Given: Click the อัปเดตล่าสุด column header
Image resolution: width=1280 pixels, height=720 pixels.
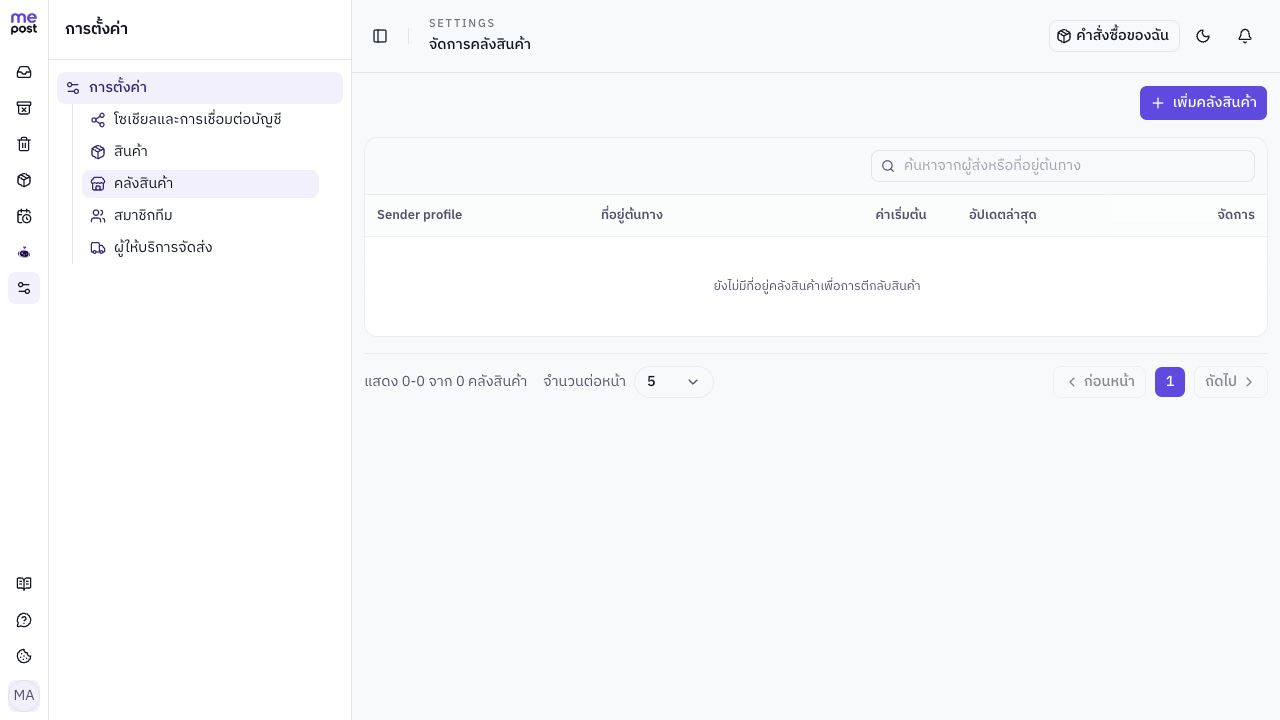Looking at the screenshot, I should [1002, 215].
